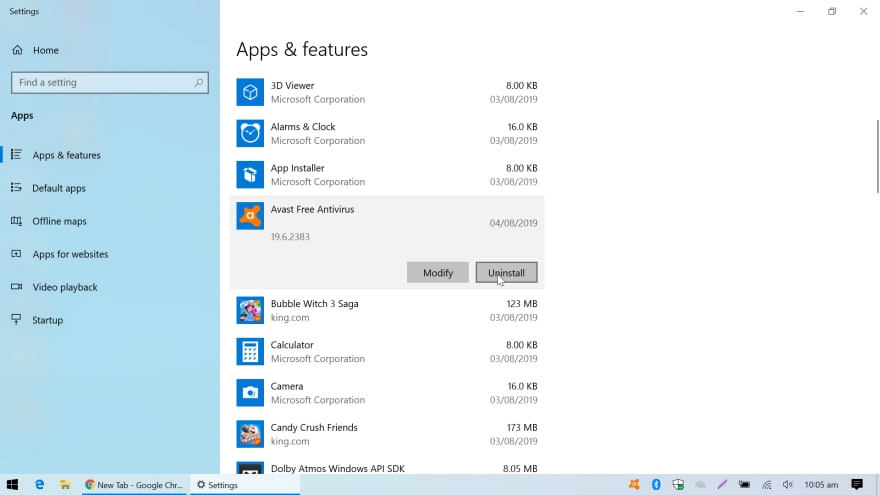The height and width of the screenshot is (495, 880).
Task: Click the 10:05 am taskbar clock
Action: click(821, 484)
